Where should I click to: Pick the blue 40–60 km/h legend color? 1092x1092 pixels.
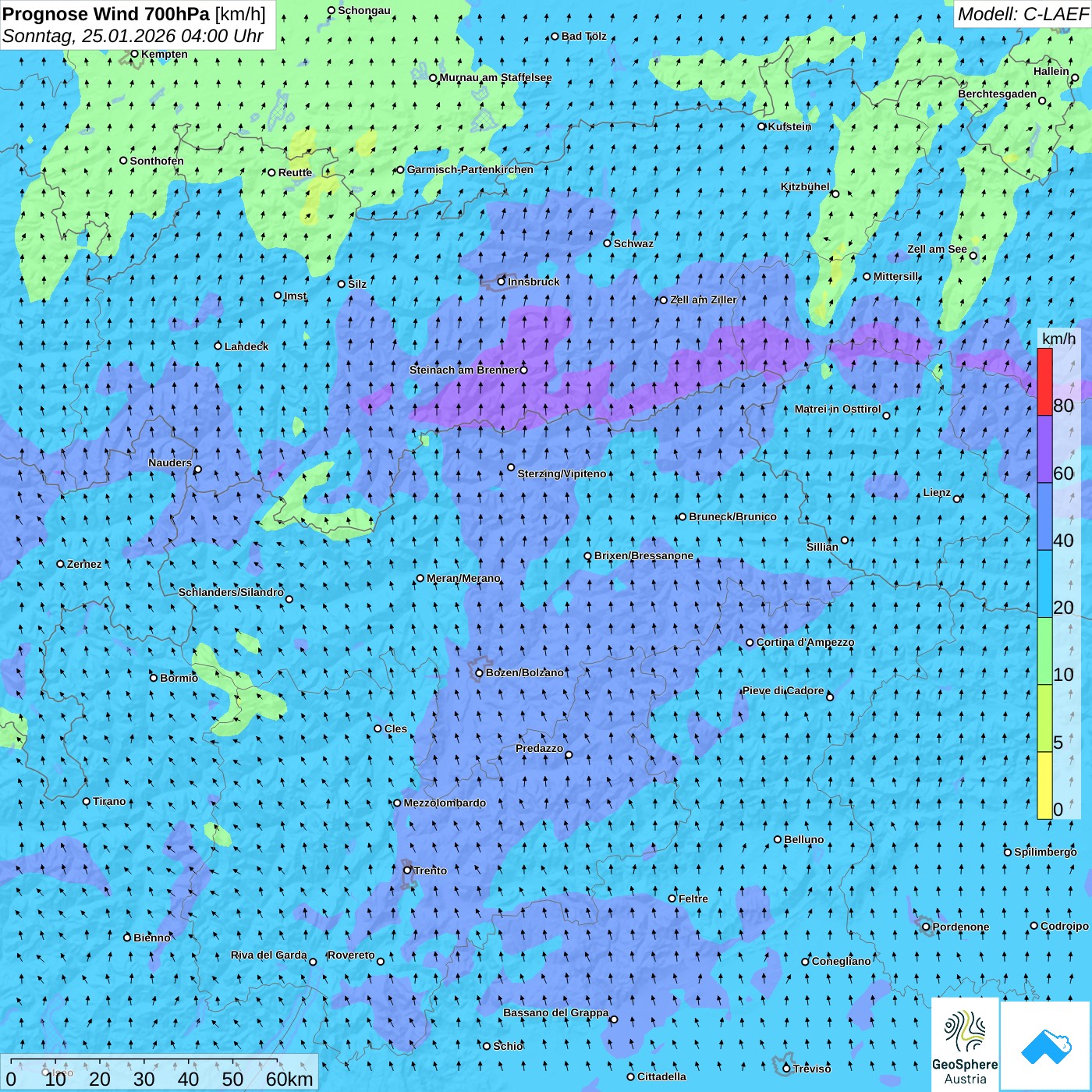(1044, 516)
